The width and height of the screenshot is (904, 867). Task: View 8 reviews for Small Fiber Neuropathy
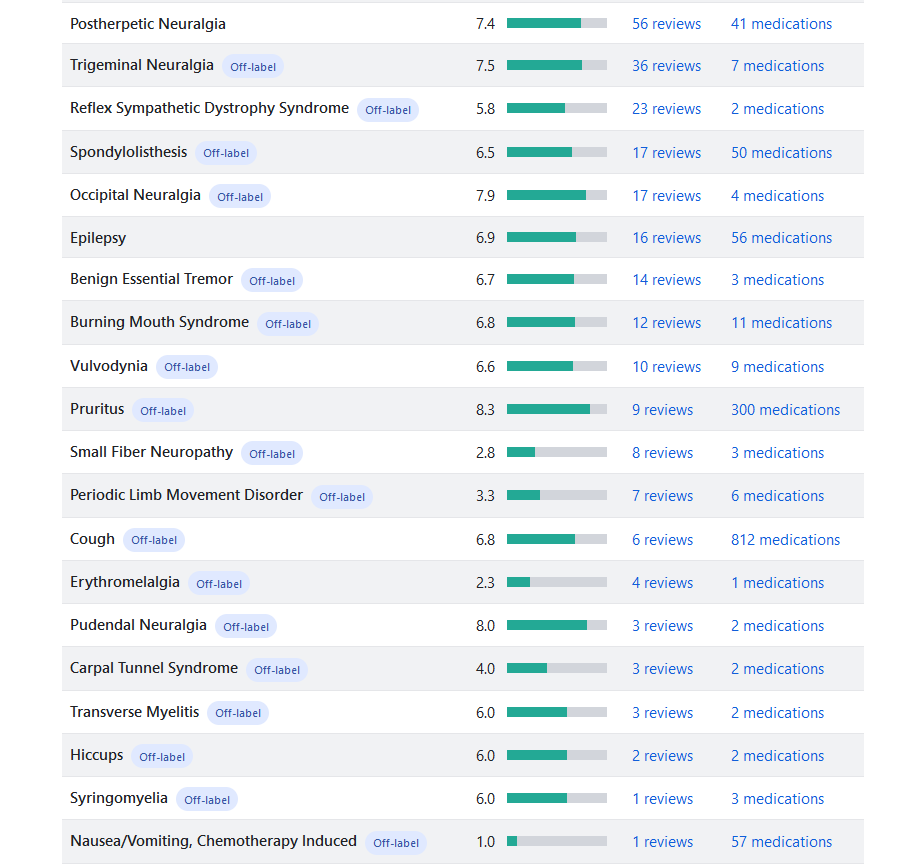coord(662,453)
